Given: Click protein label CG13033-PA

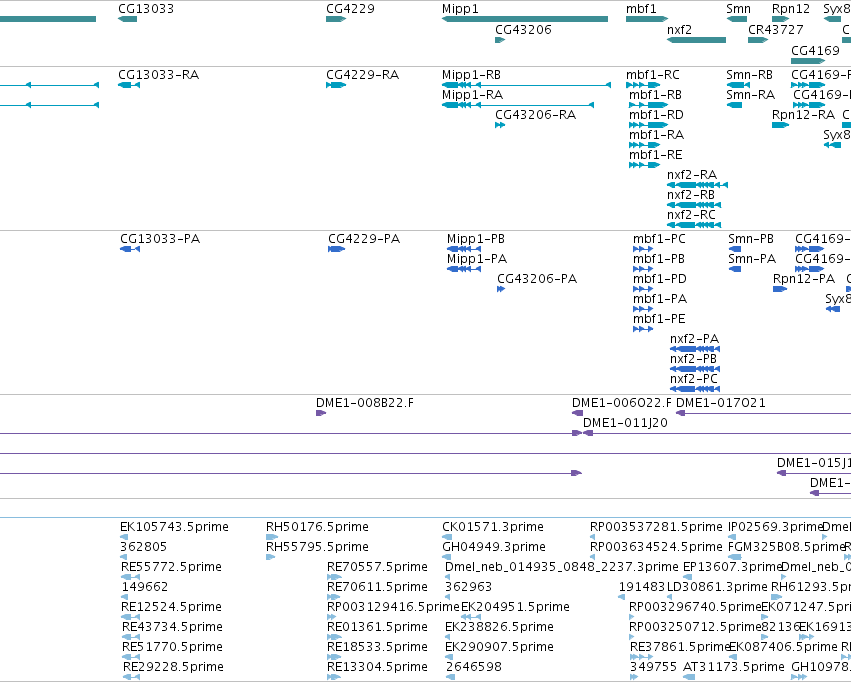Looking at the screenshot, I should point(160,239).
